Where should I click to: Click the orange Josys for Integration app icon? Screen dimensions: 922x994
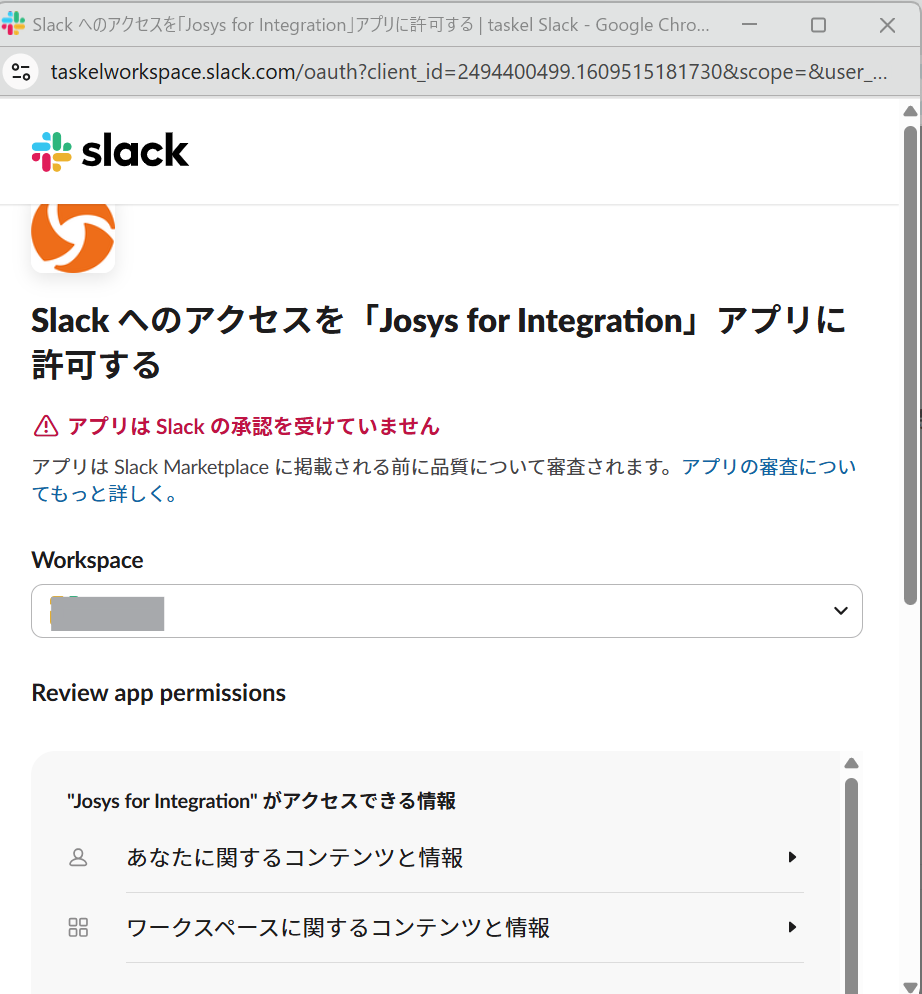click(73, 236)
